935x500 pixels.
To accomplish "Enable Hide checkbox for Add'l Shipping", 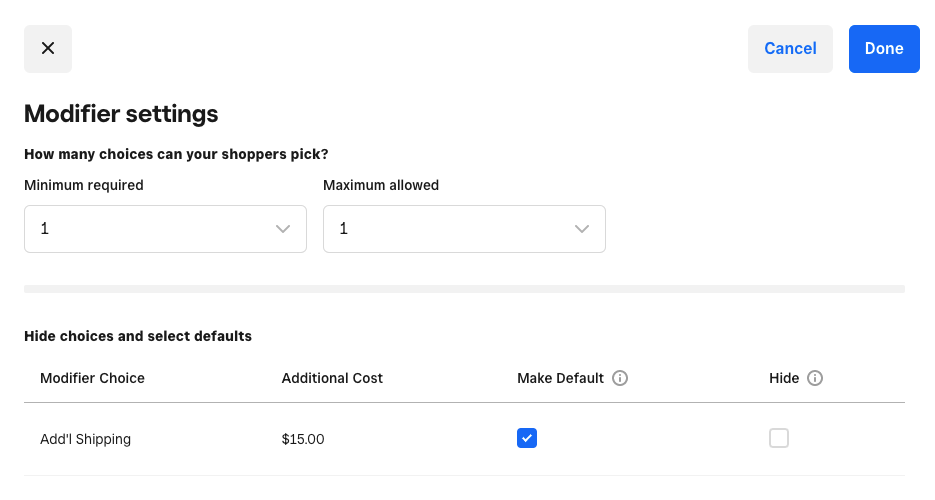I will click(779, 438).
